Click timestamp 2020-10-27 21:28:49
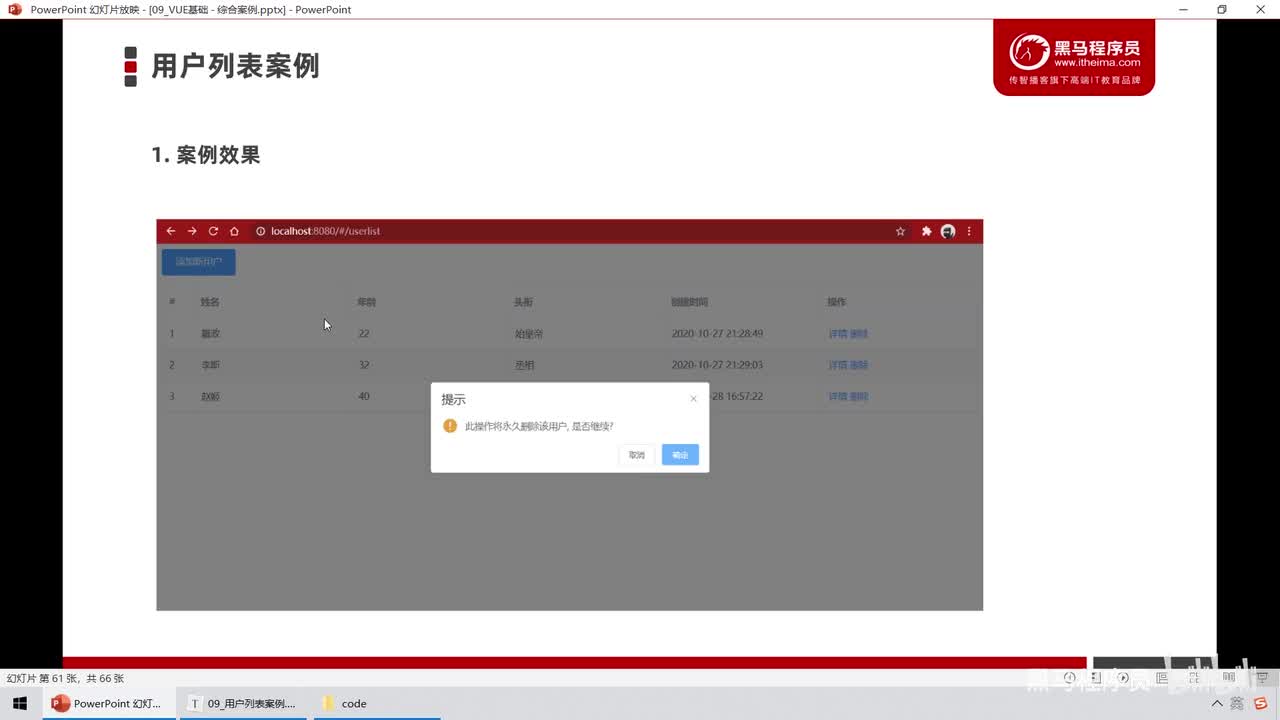This screenshot has height=720, width=1280. coord(717,334)
